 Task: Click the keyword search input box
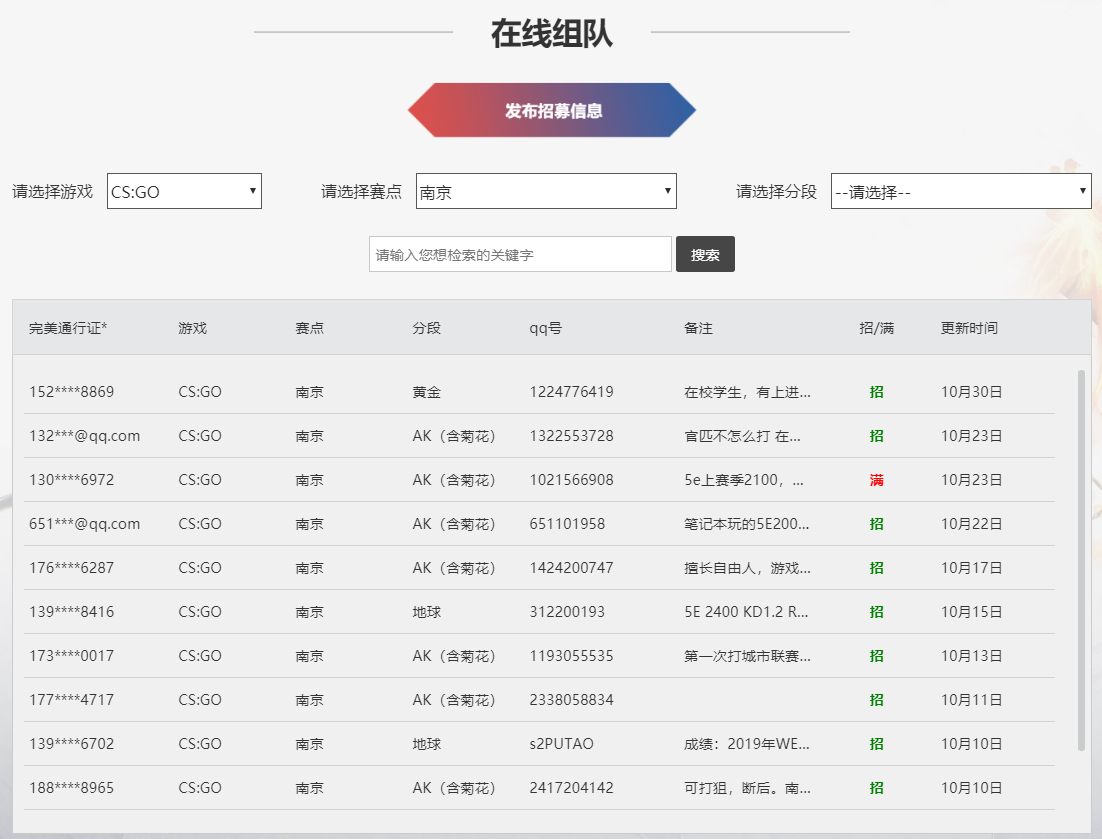tap(520, 253)
